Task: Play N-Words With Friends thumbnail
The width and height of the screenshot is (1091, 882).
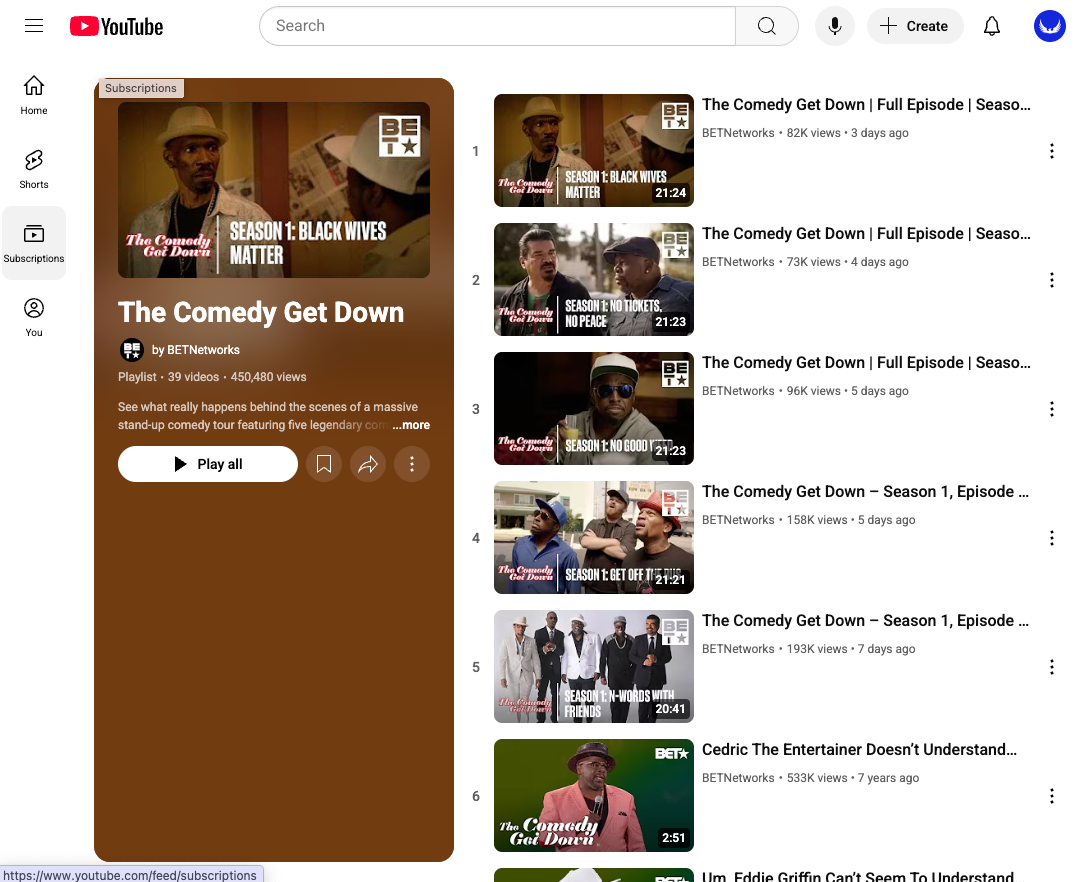Action: pyautogui.click(x=594, y=666)
